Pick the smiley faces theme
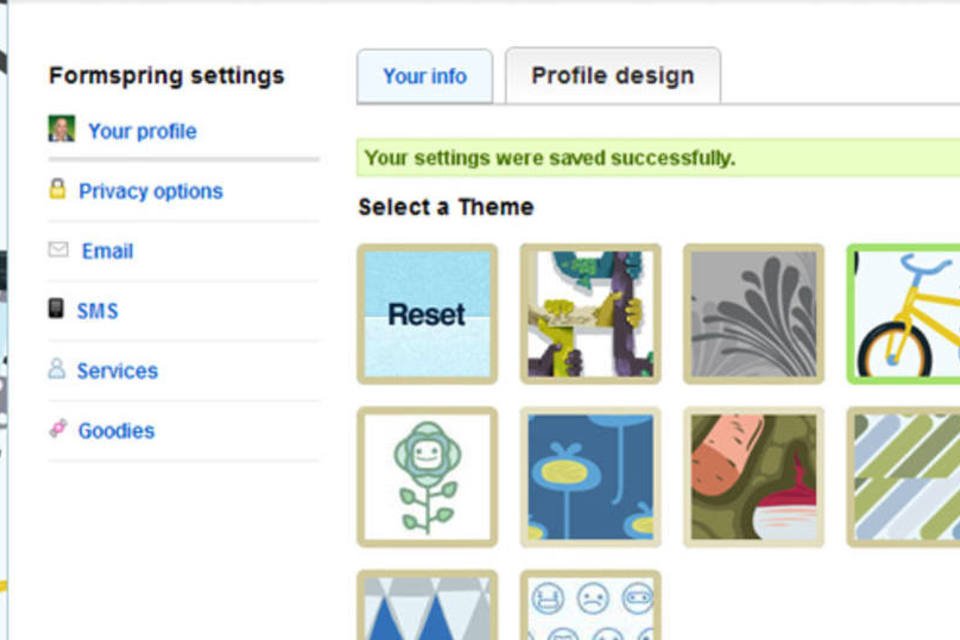960x640 pixels. pyautogui.click(x=590, y=608)
